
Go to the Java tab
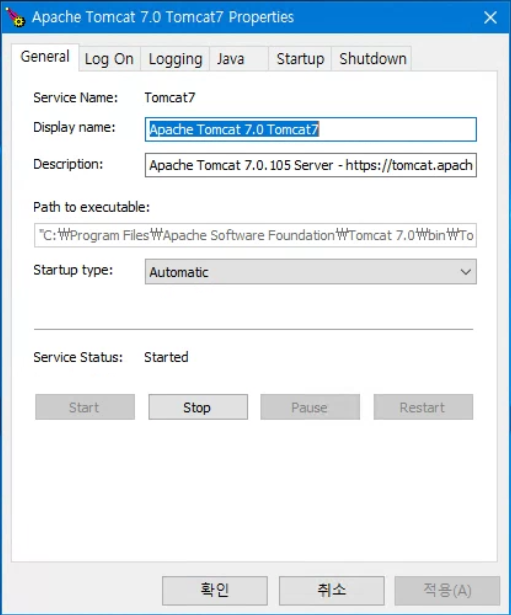pyautogui.click(x=239, y=59)
